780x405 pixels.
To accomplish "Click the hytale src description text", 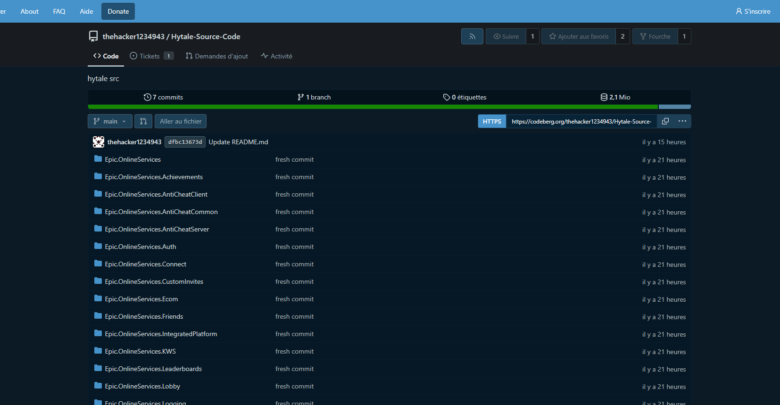I will click(103, 79).
